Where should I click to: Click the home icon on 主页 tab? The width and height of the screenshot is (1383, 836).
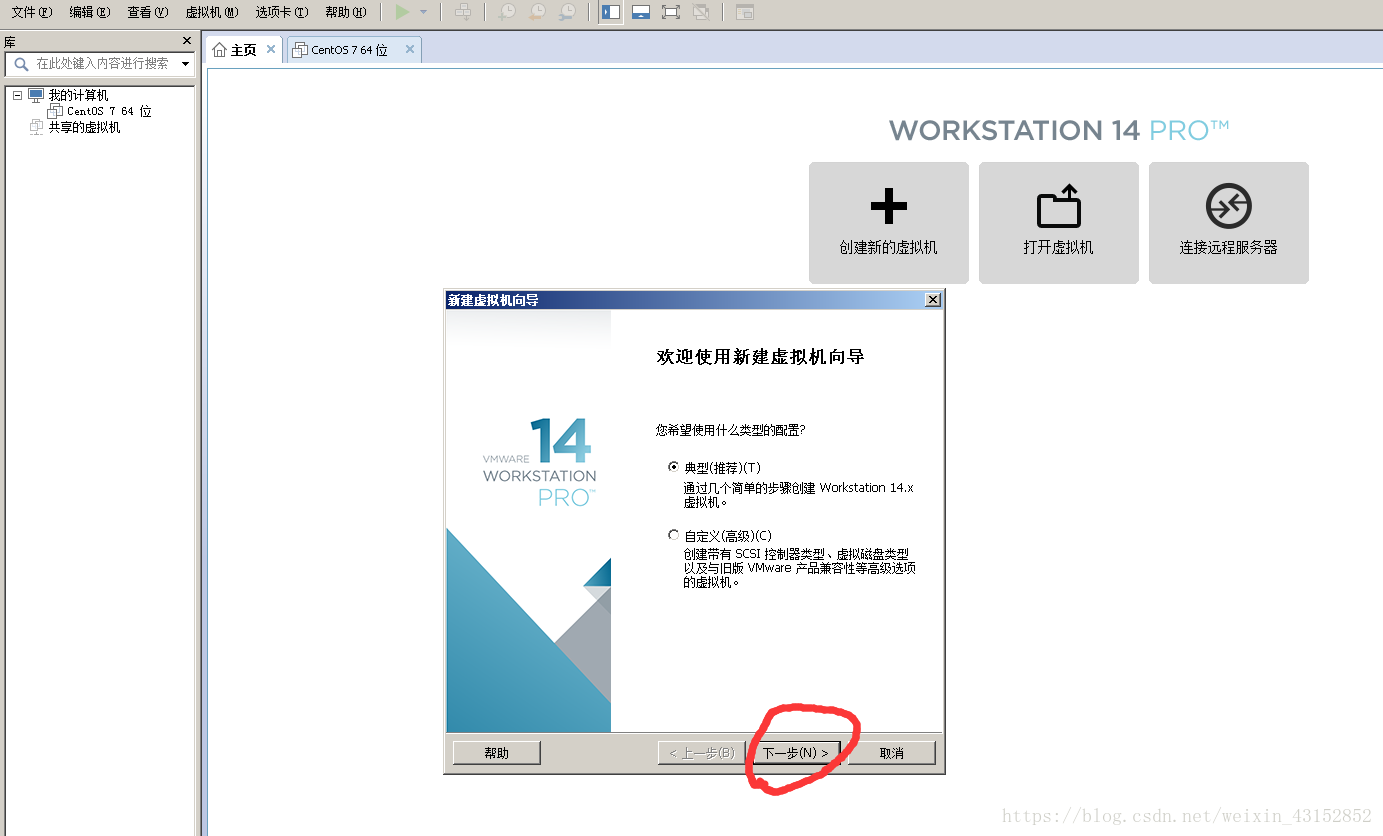220,50
